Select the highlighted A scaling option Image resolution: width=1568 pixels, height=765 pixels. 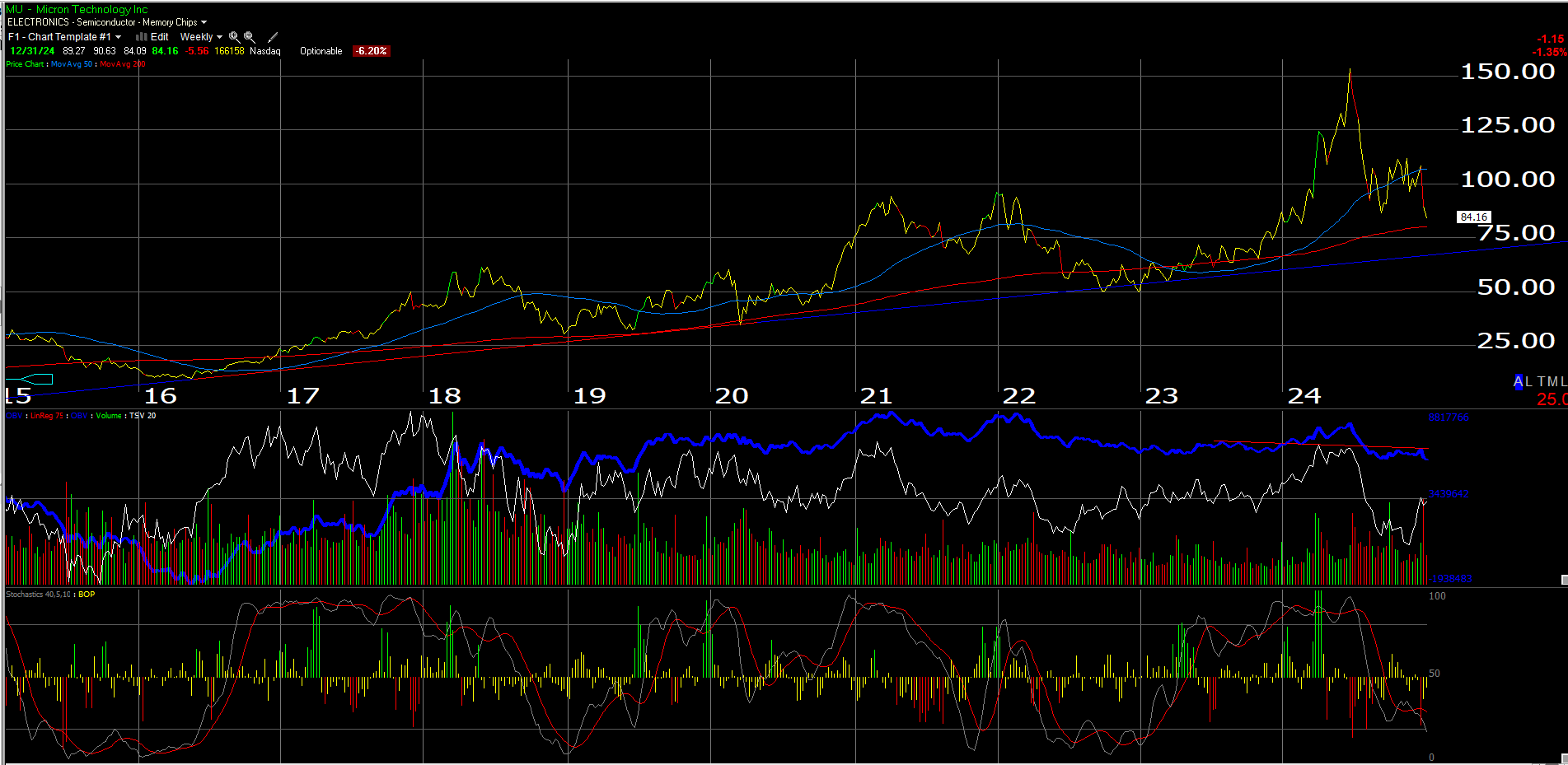point(1519,381)
